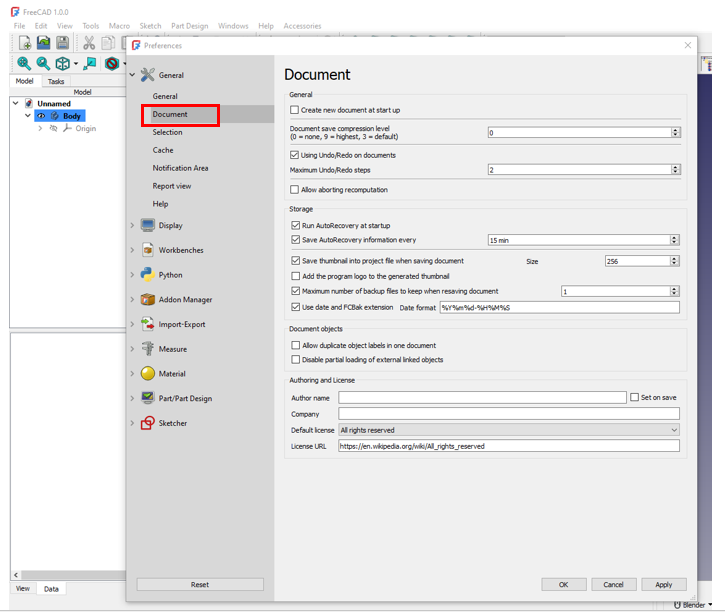Click the Fit all magnifier icon

[24, 64]
